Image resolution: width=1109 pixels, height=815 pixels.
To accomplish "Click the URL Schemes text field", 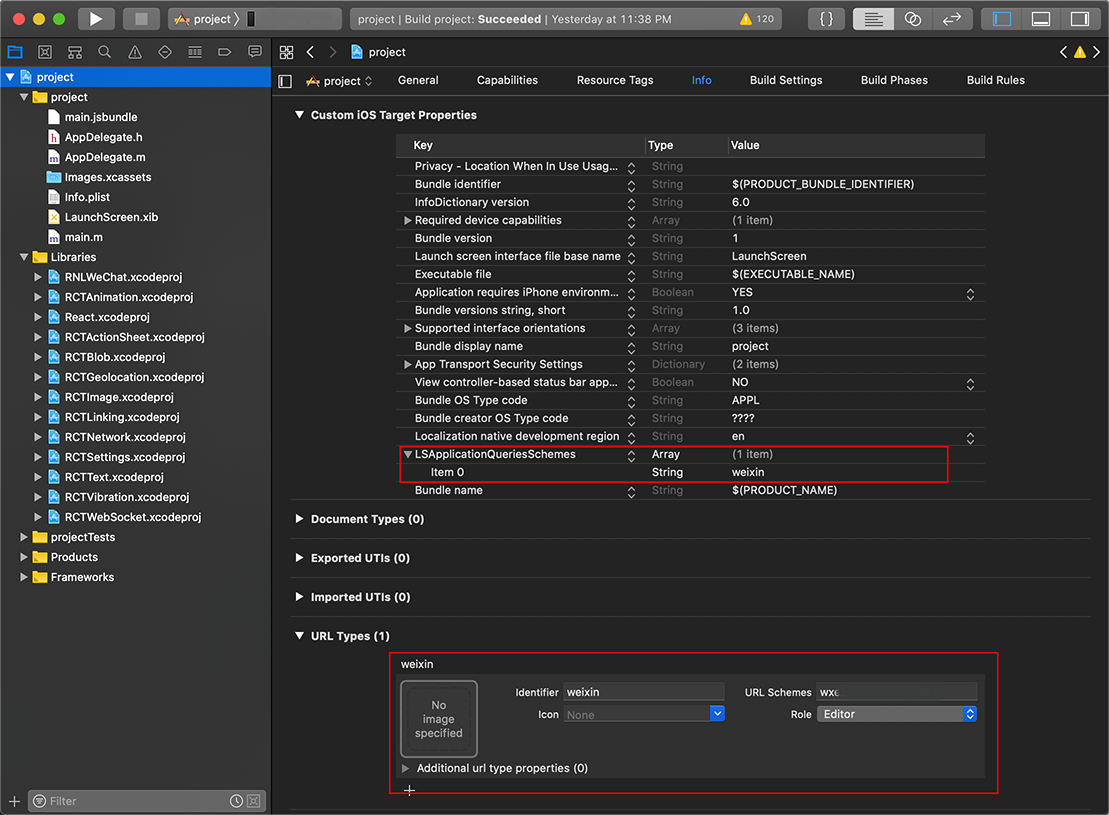I will [x=896, y=692].
